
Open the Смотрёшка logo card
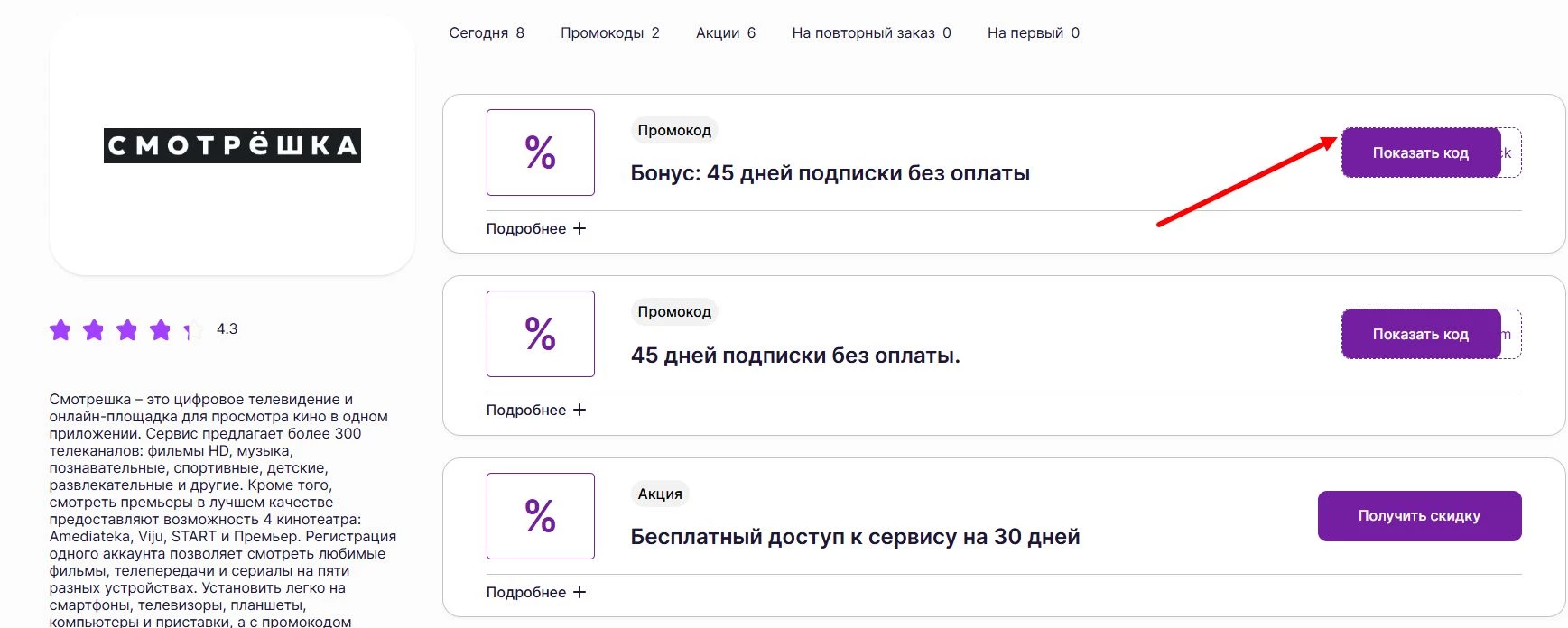tap(232, 145)
